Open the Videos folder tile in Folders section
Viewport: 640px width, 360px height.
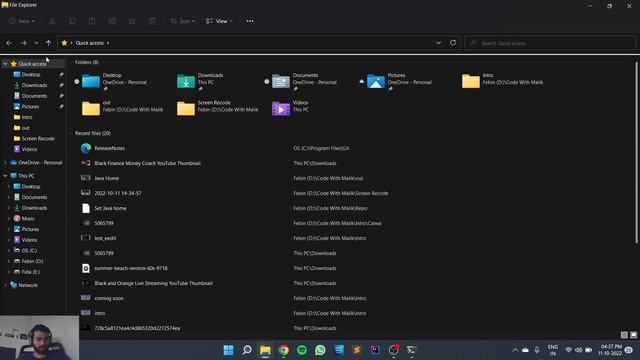pyautogui.click(x=290, y=108)
